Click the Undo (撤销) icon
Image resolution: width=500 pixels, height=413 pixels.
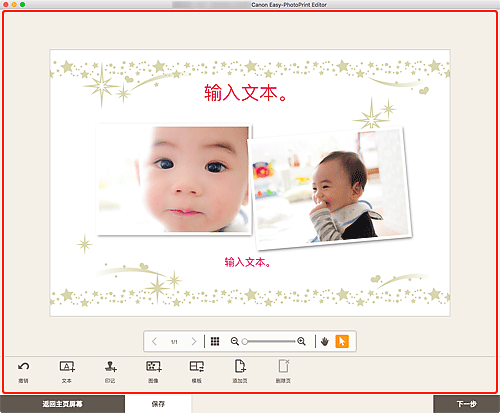(x=23, y=367)
